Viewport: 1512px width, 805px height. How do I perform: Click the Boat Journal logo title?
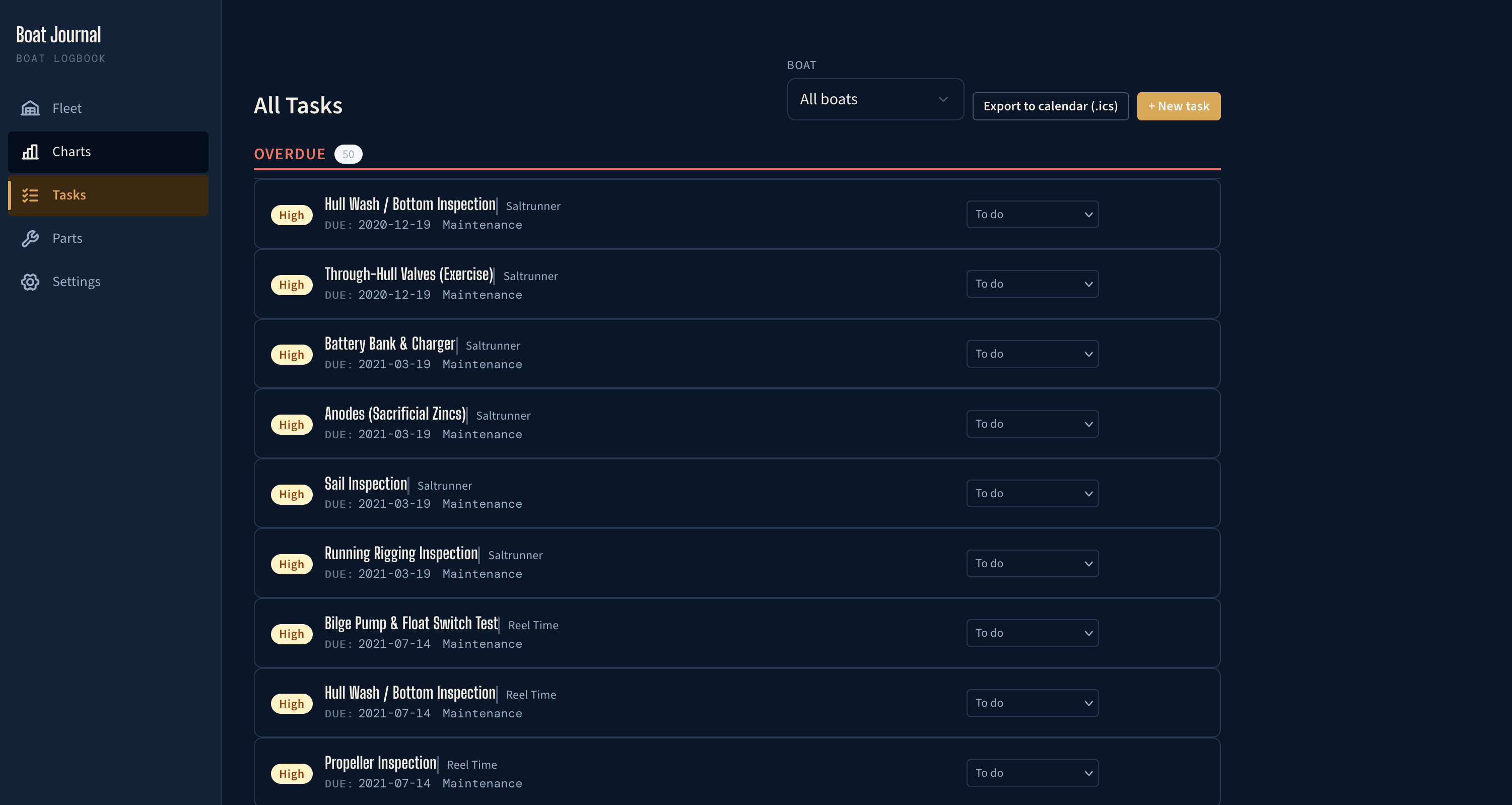tap(58, 35)
